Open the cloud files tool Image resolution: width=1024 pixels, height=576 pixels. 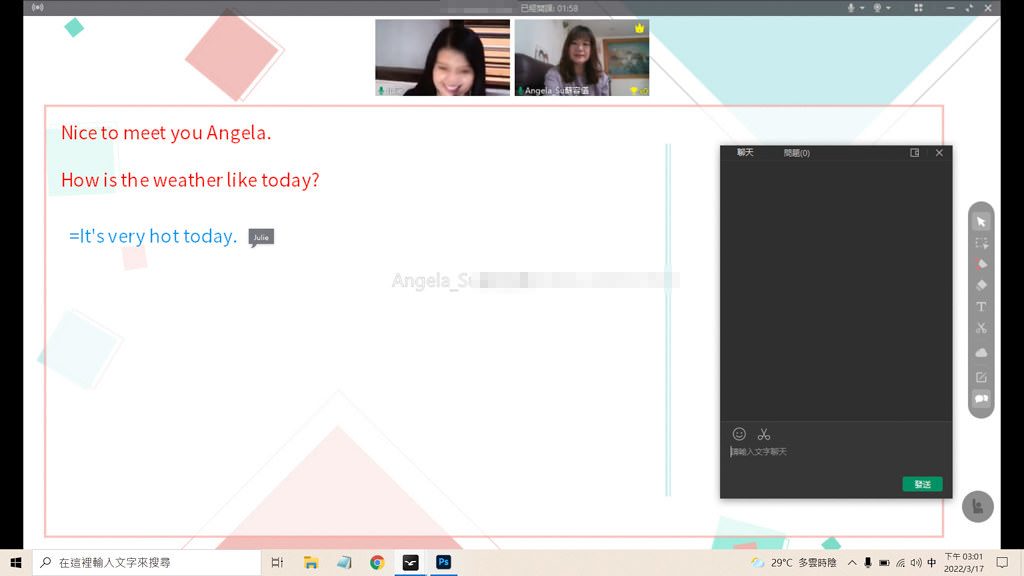(981, 353)
